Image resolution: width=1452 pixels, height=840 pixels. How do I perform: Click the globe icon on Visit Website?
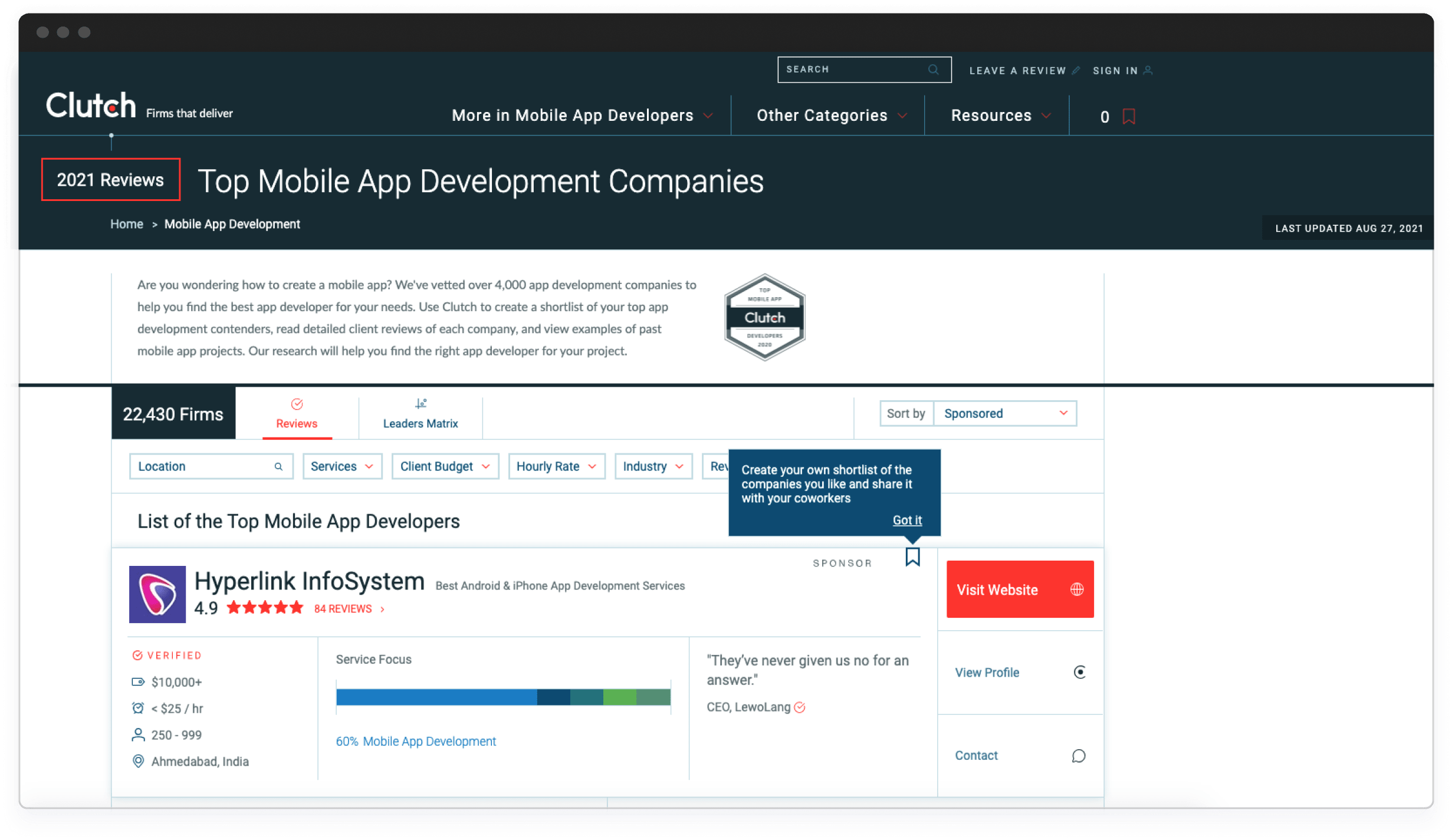1077,589
